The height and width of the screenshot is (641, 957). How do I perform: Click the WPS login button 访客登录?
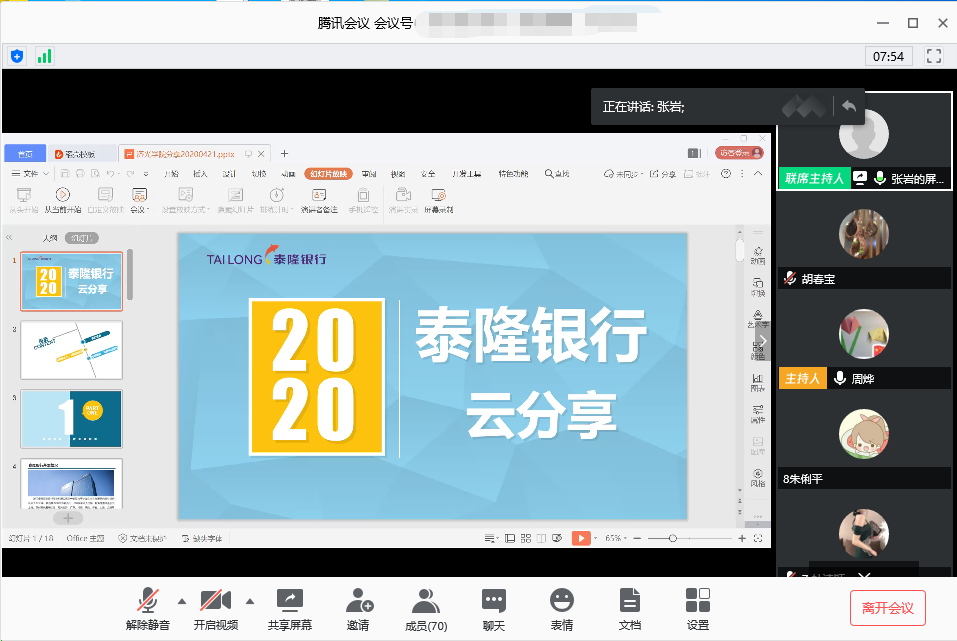(x=739, y=153)
